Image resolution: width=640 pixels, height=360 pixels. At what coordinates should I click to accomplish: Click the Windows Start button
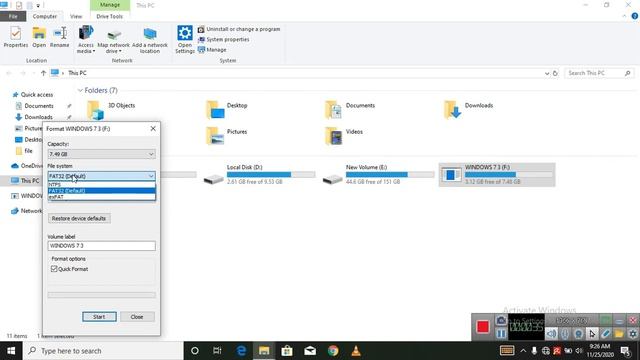click(11, 351)
